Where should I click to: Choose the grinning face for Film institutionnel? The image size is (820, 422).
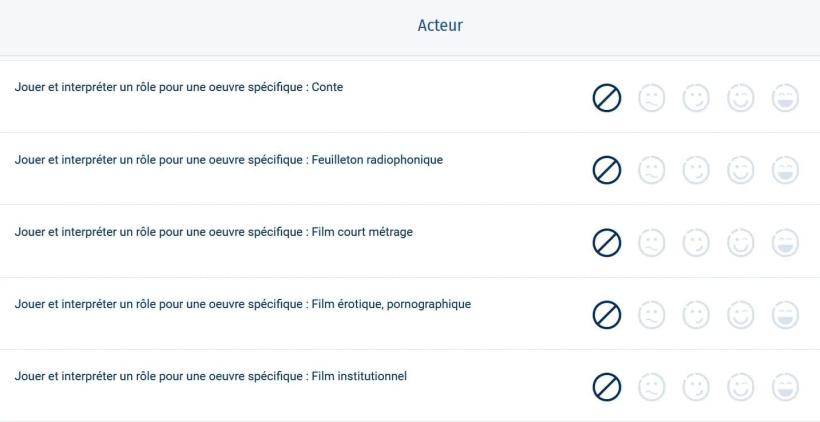coord(786,387)
